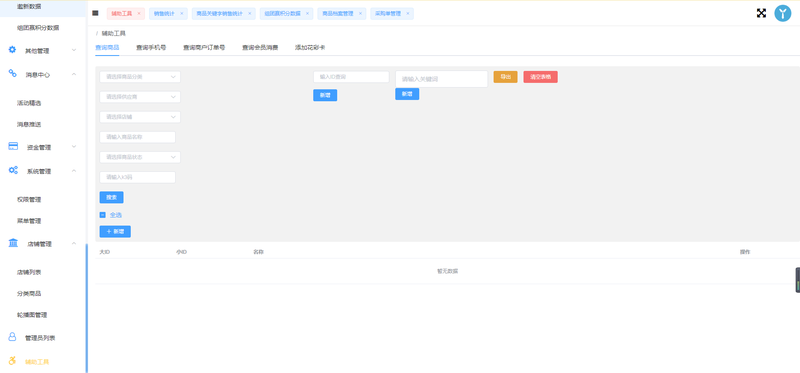This screenshot has width=800, height=373.
Task: Click the link icon beside 消息中心
Action: [x=13, y=73]
